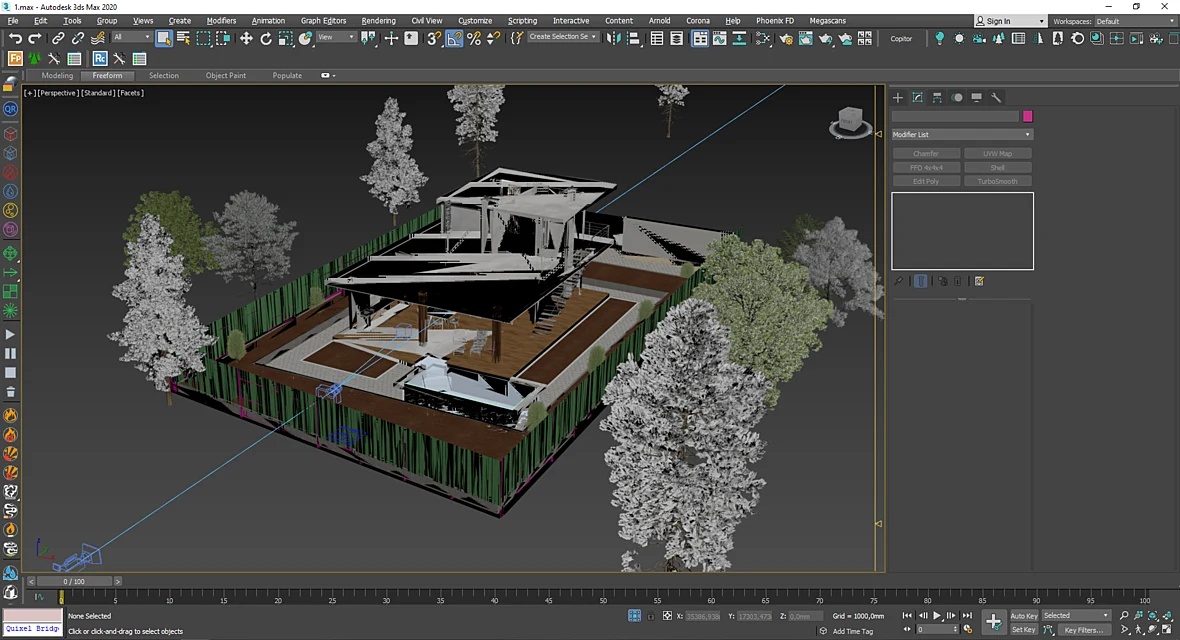Viewport: 1180px width, 640px height.
Task: Open the Workspaces Default dropdown
Action: click(1133, 21)
